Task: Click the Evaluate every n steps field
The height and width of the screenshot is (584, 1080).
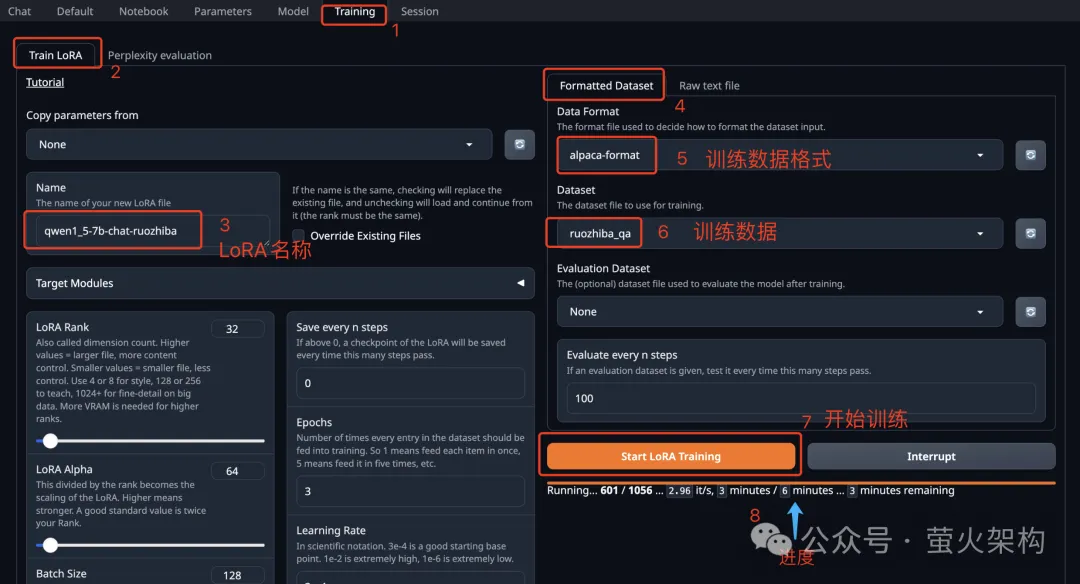Action: pos(800,398)
